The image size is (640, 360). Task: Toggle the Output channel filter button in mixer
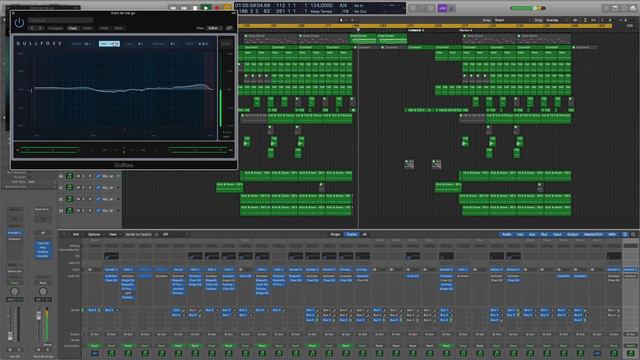tap(573, 235)
